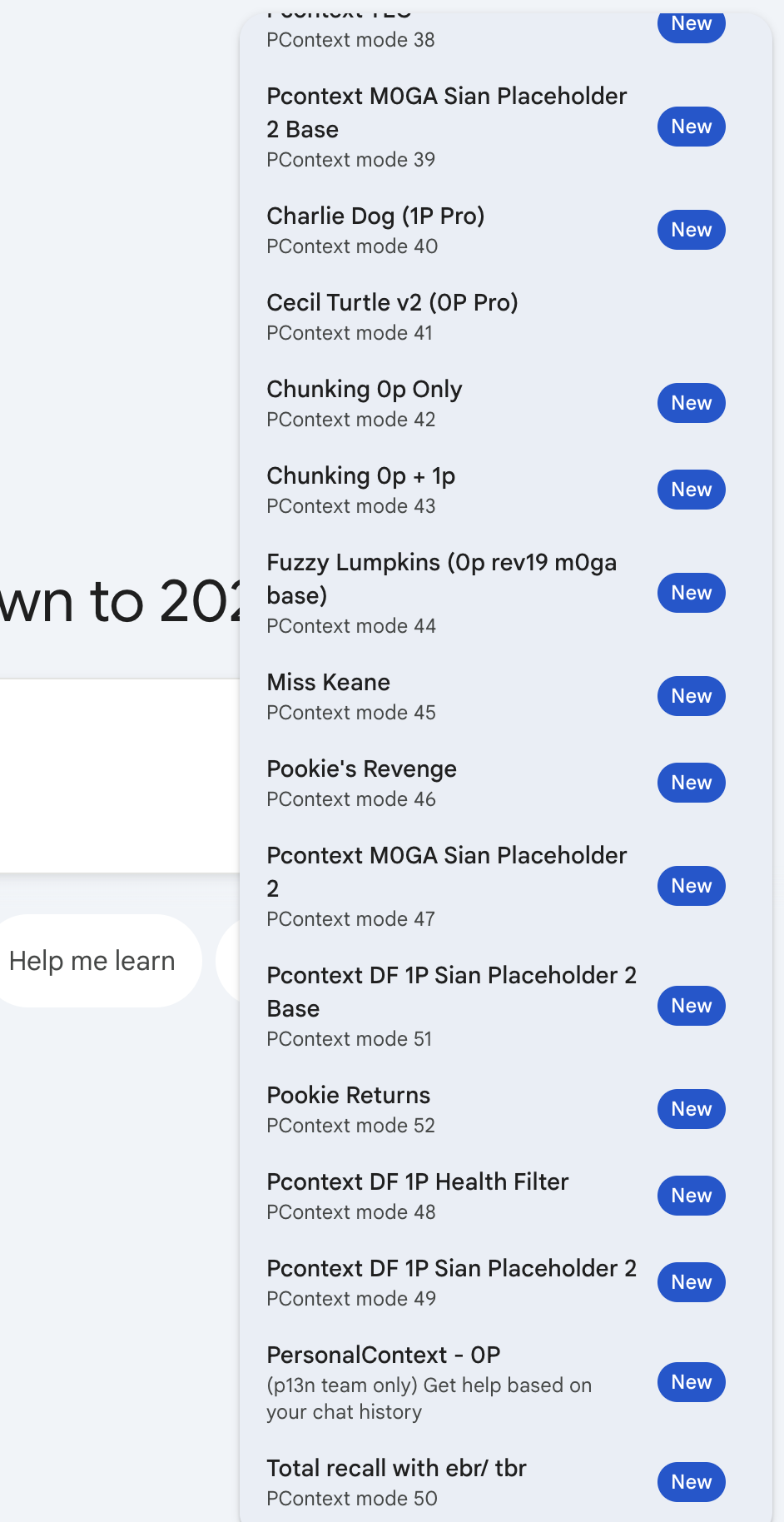This screenshot has height=1522, width=784.
Task: Click New badge next to Miss Keane
Action: coord(692,696)
